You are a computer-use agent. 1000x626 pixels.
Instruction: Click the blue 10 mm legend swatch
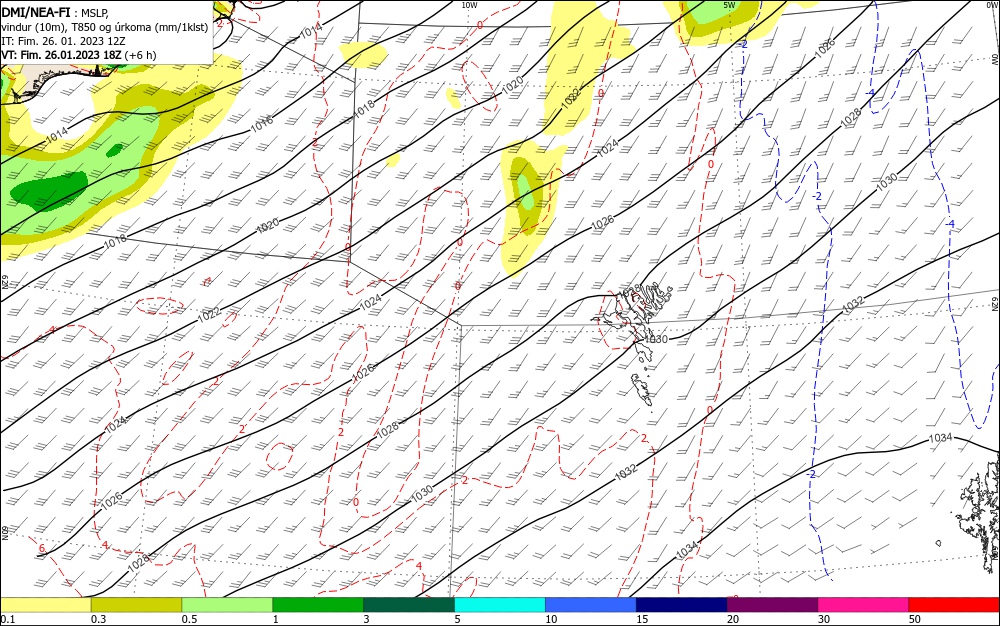[591, 605]
